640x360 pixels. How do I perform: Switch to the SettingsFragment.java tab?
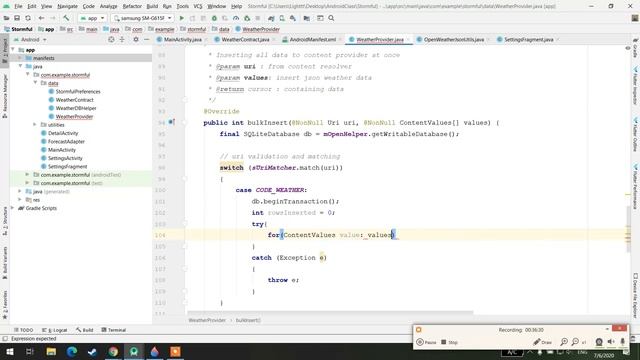pos(526,40)
